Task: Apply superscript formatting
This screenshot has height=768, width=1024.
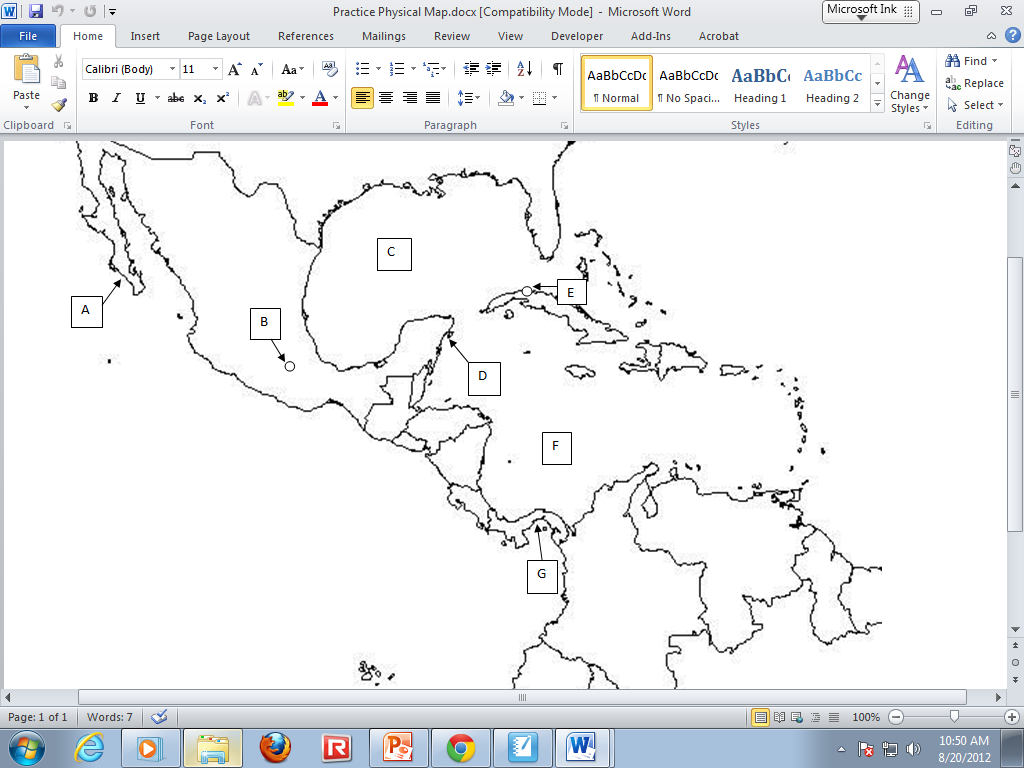Action: click(x=222, y=98)
